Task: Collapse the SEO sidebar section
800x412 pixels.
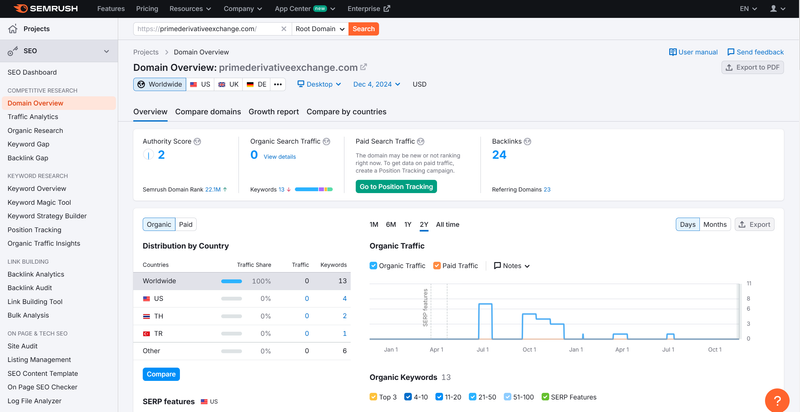Action: tap(107, 51)
